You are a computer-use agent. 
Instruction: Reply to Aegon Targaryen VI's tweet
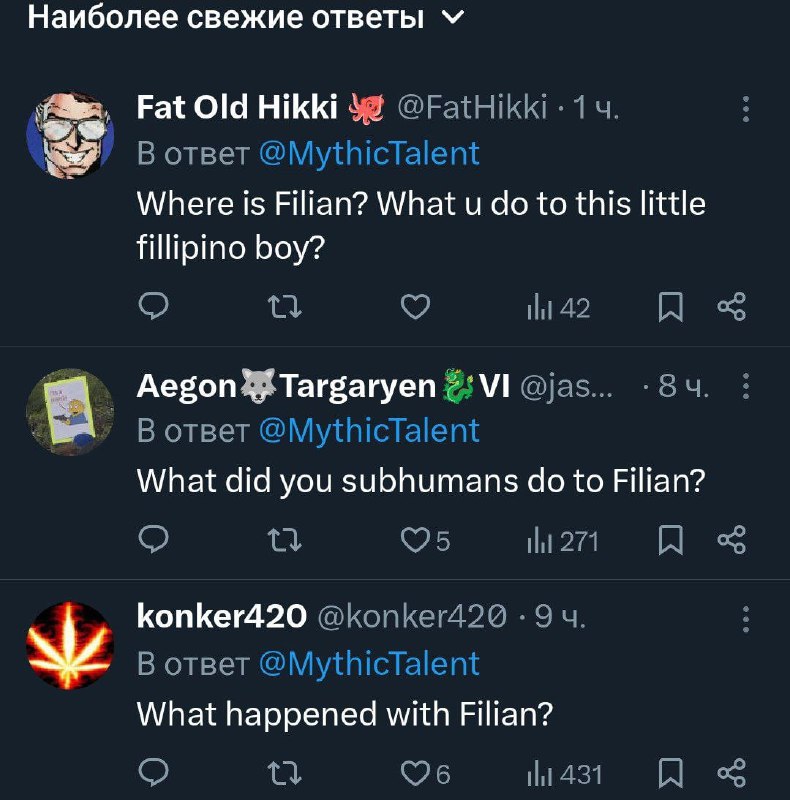[x=151, y=541]
